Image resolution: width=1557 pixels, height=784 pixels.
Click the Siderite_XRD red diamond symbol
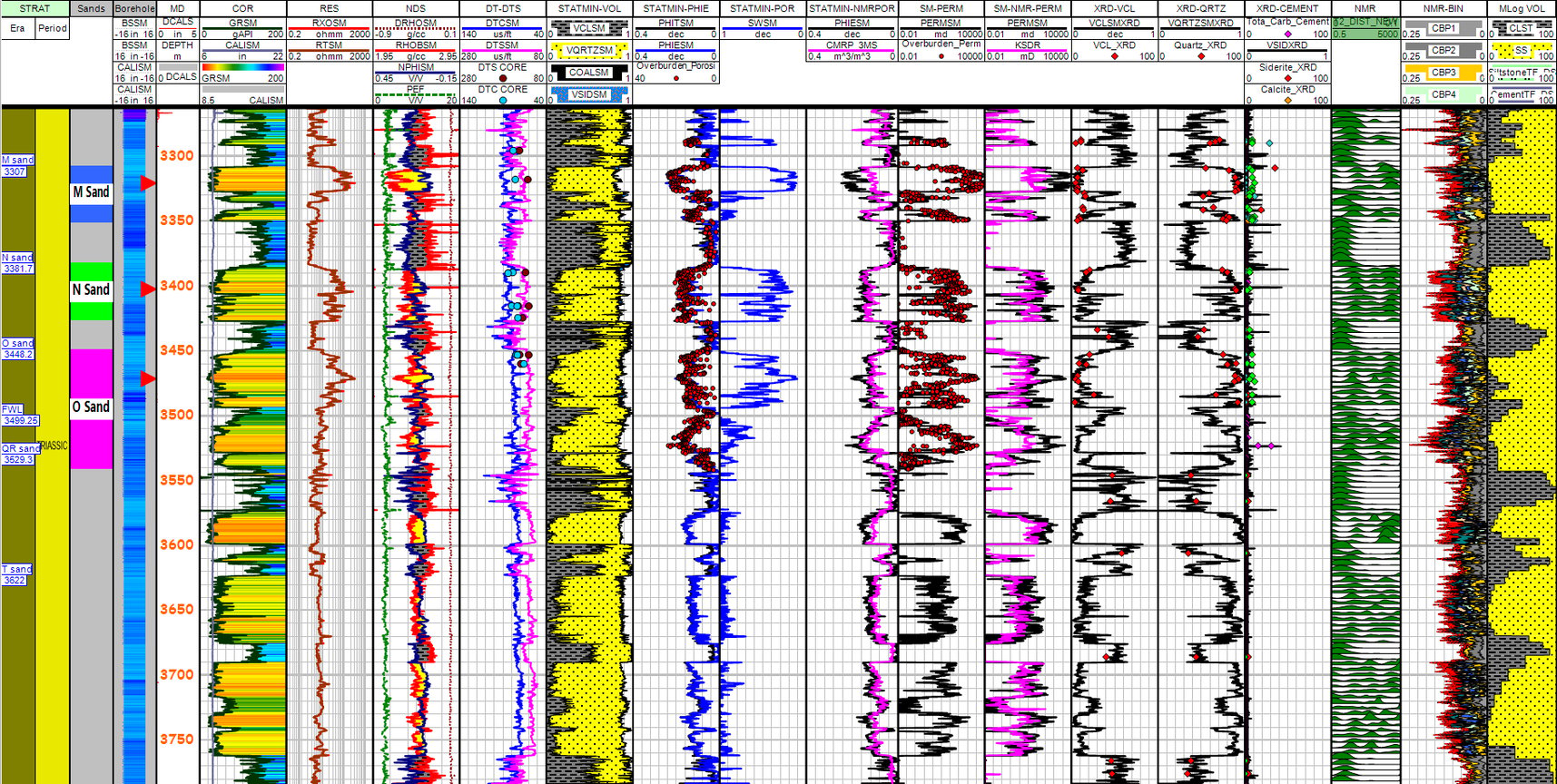pyautogui.click(x=1287, y=79)
